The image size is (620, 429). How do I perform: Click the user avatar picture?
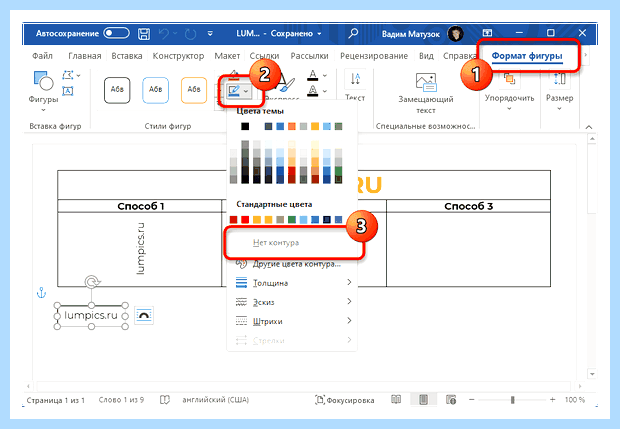[x=455, y=34]
